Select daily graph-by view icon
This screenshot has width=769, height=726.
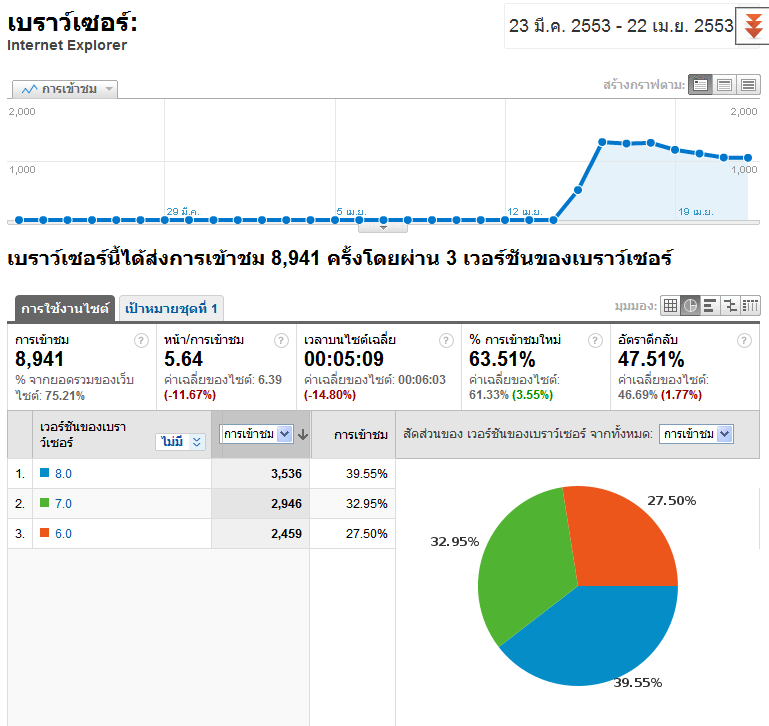pyautogui.click(x=700, y=85)
